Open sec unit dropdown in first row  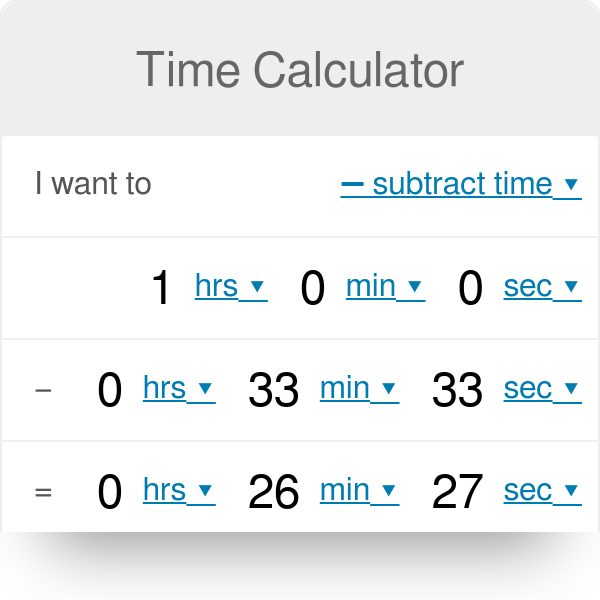click(542, 287)
